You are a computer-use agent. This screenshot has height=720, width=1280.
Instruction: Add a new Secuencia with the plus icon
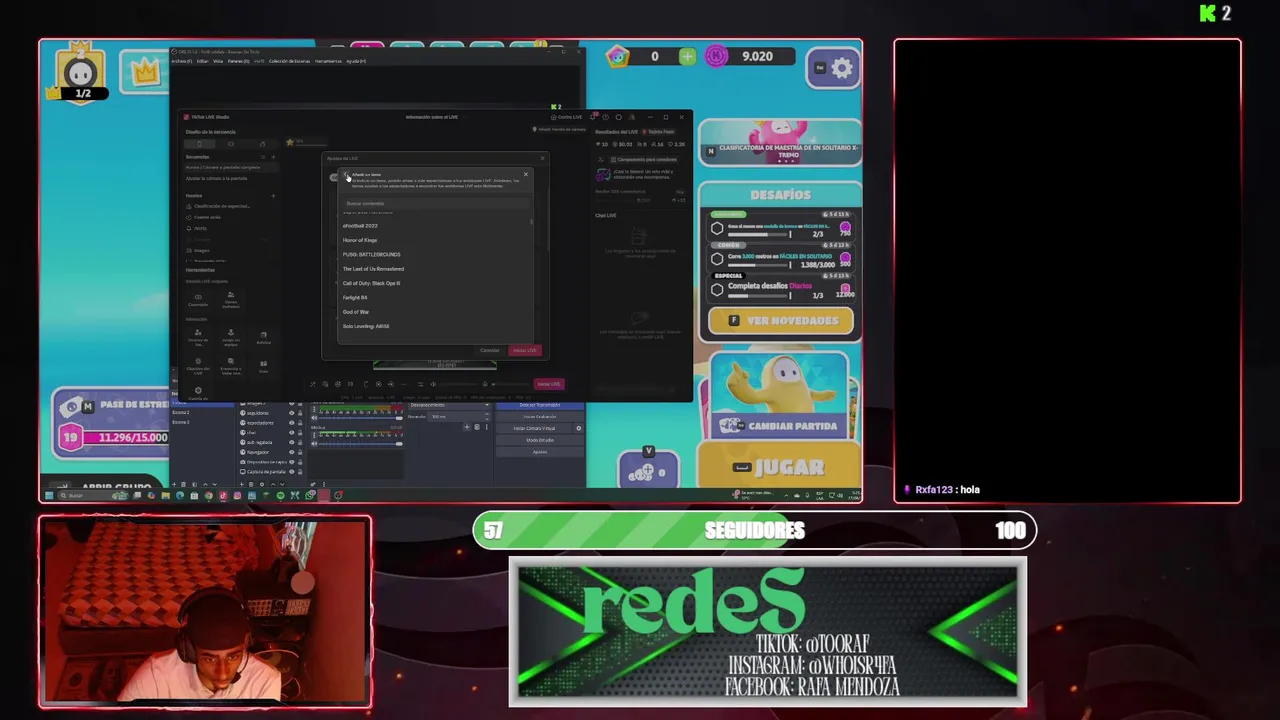pos(273,157)
